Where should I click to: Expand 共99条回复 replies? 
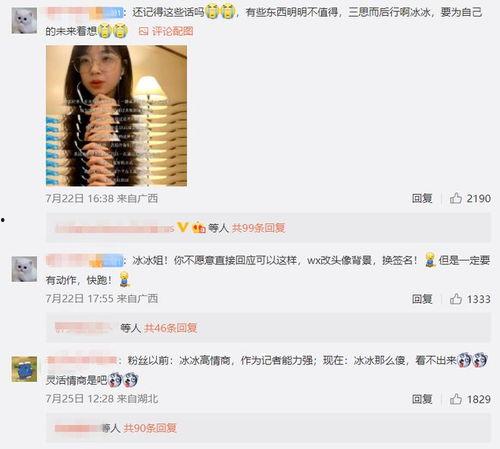click(258, 228)
